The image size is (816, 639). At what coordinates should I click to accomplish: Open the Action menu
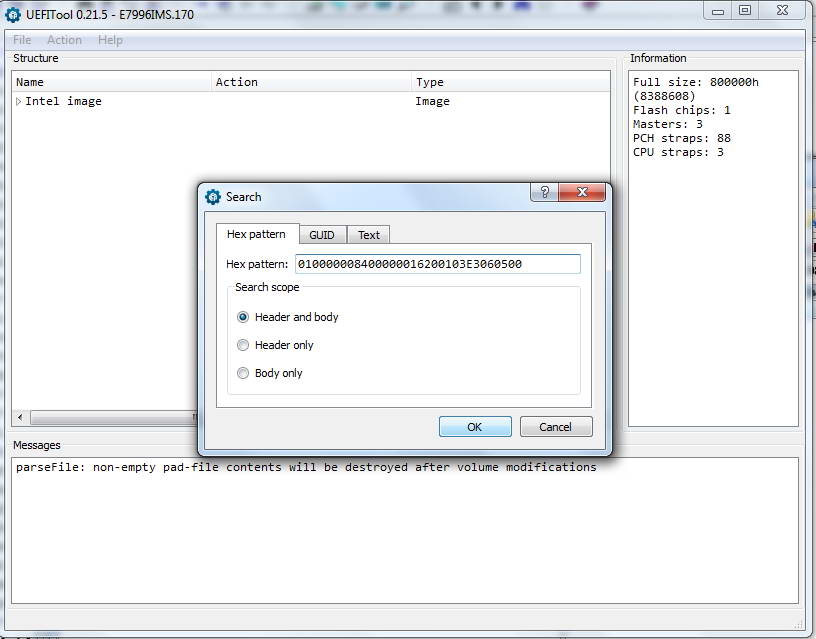(x=65, y=40)
